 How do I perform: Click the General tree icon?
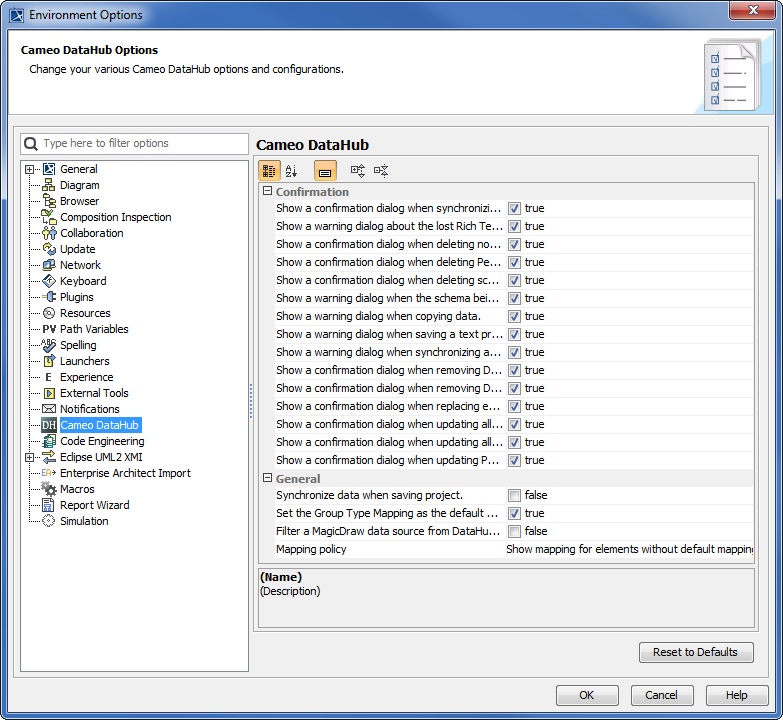pos(48,169)
